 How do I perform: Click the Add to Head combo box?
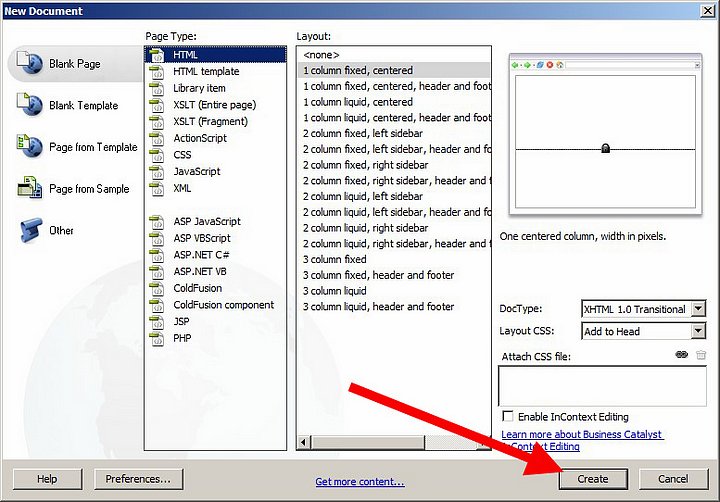(643, 331)
